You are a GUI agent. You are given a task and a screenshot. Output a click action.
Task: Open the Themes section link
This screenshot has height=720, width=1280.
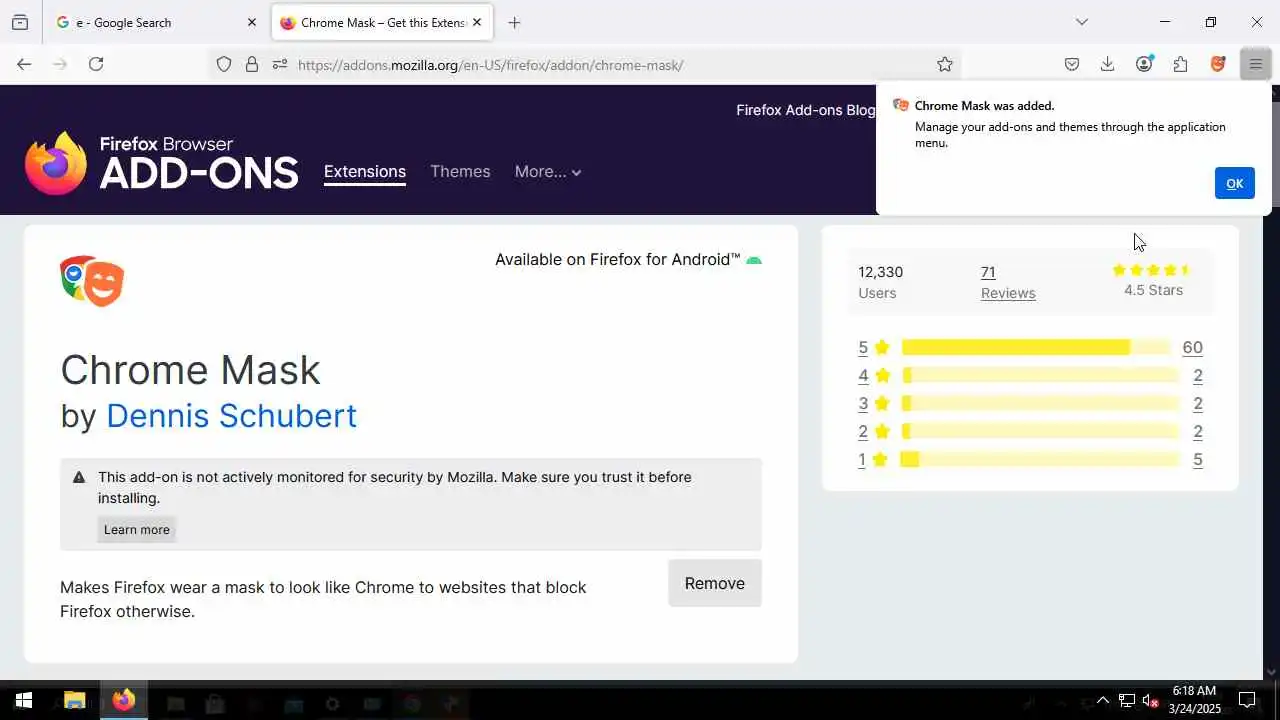pyautogui.click(x=460, y=172)
